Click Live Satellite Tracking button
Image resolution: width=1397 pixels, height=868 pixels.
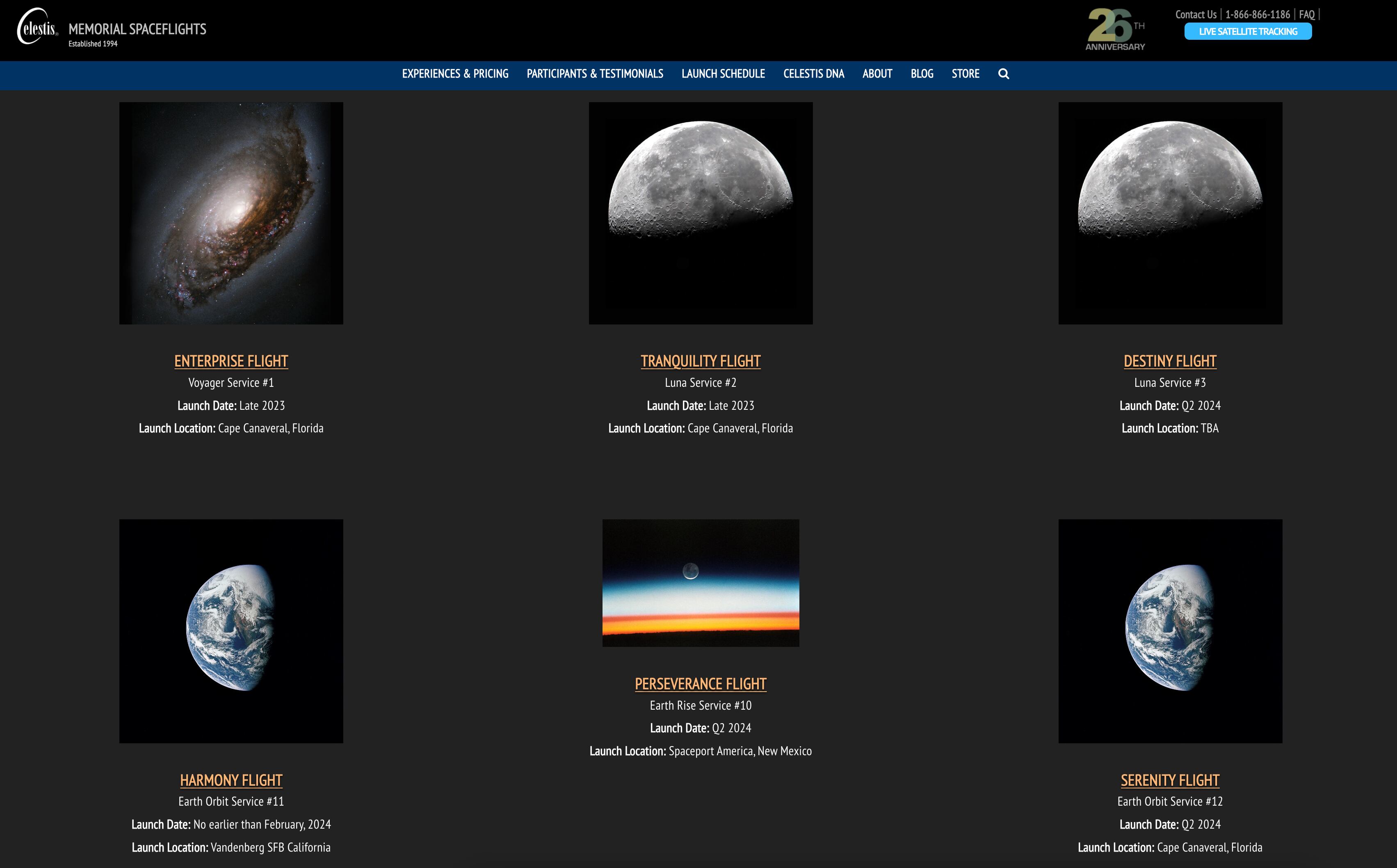pyautogui.click(x=1248, y=32)
